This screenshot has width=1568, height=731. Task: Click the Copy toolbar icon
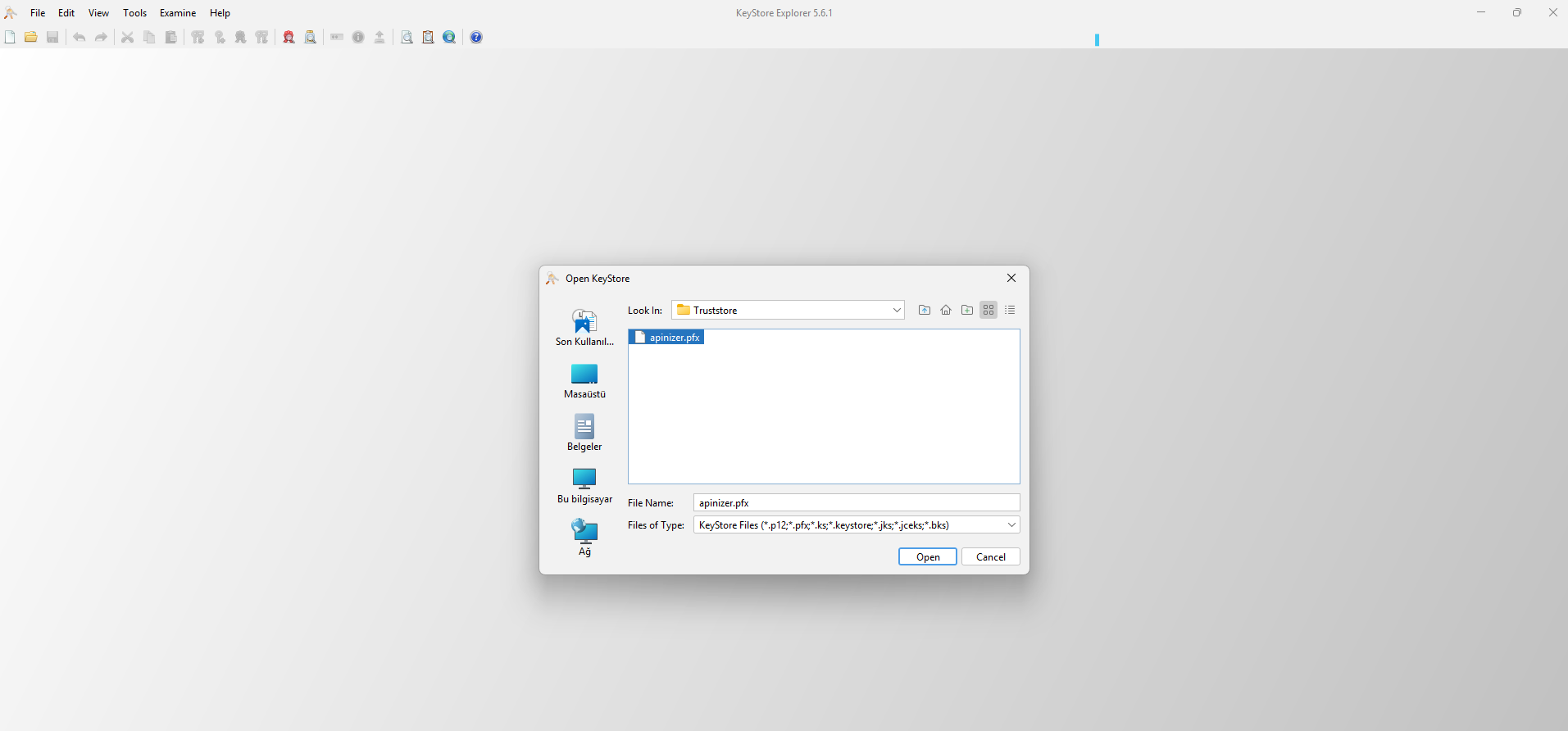[x=149, y=37]
